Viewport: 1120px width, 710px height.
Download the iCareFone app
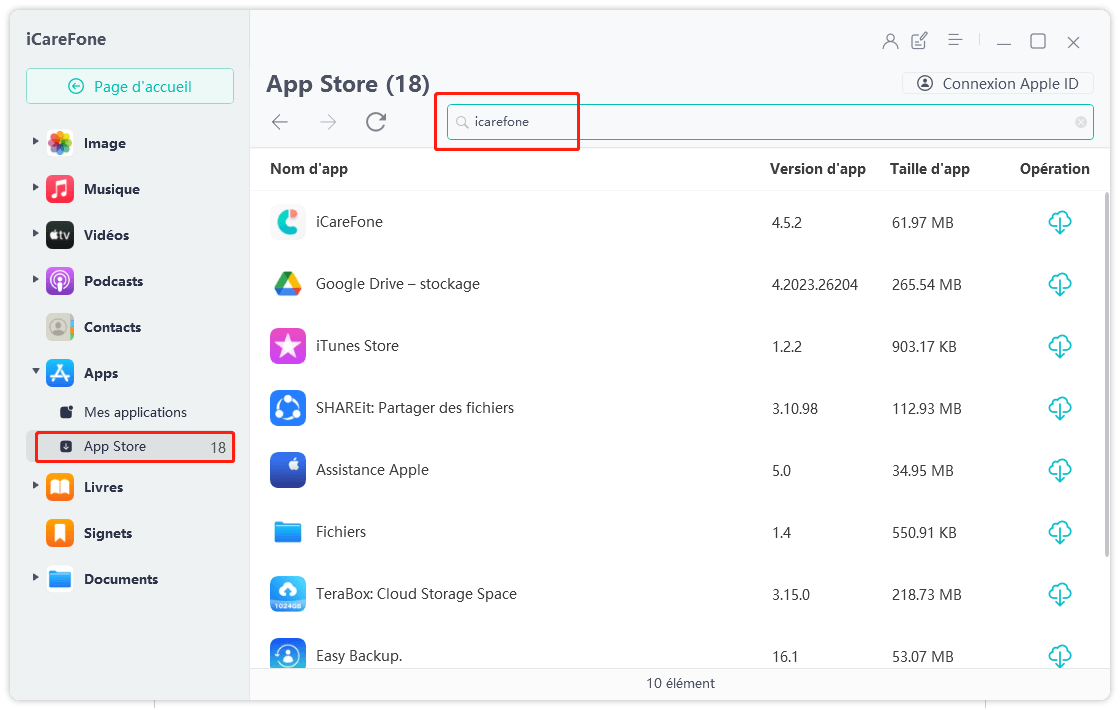point(1059,222)
